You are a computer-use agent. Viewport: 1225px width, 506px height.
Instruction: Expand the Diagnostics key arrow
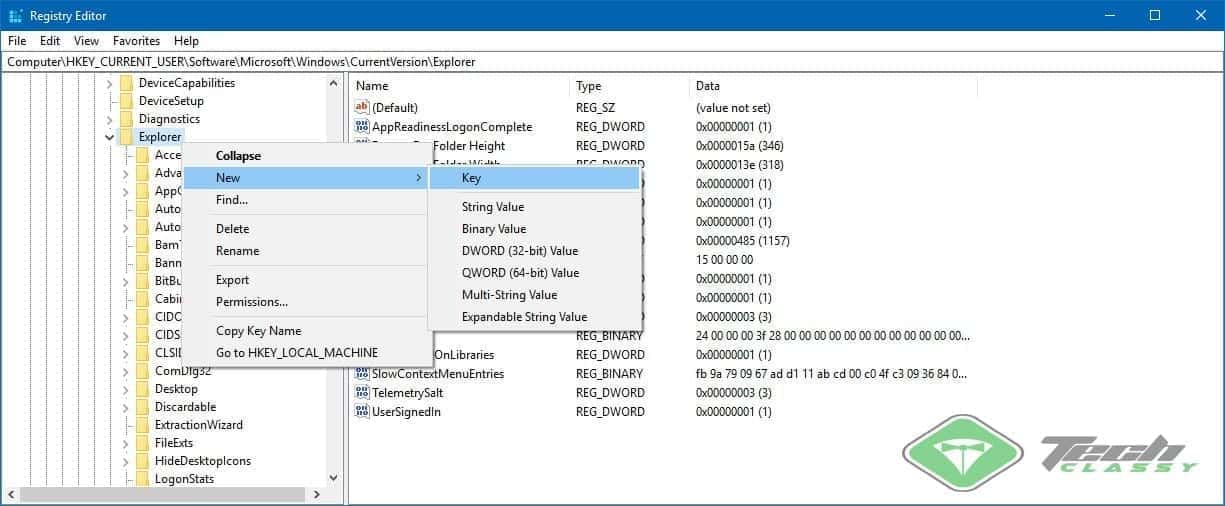point(109,119)
